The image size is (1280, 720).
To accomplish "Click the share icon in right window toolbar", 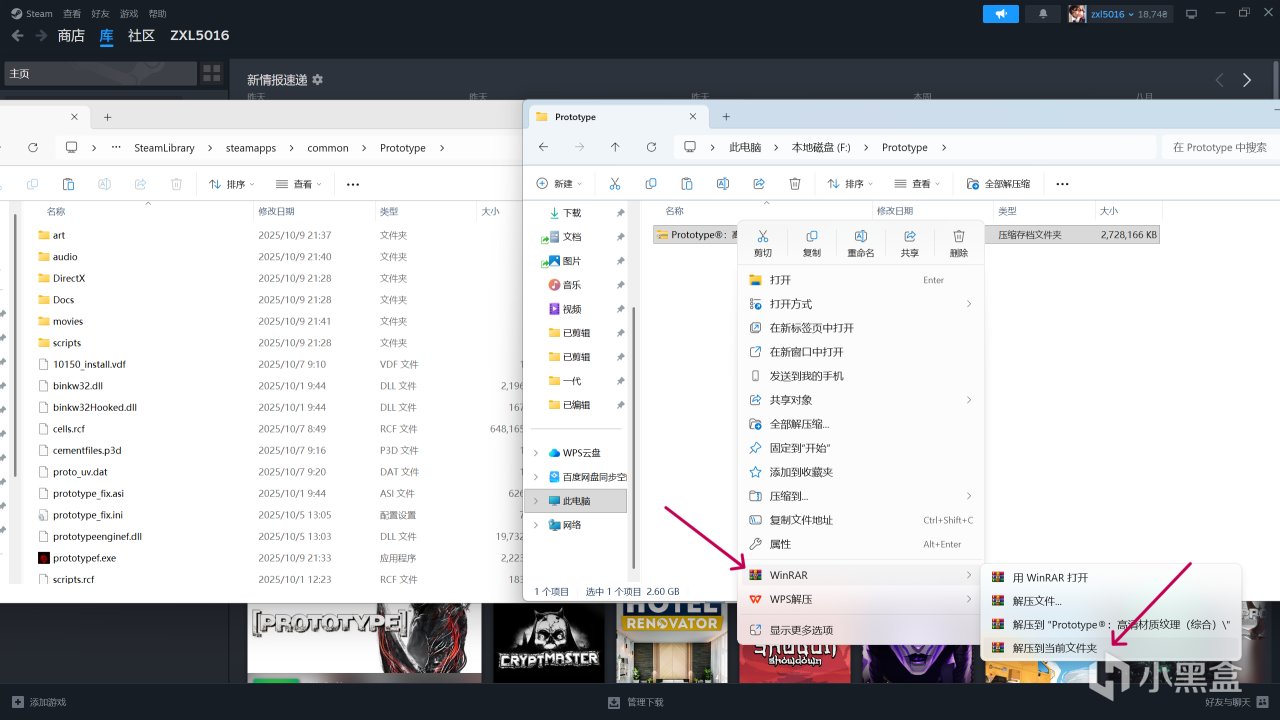I will coord(759,184).
